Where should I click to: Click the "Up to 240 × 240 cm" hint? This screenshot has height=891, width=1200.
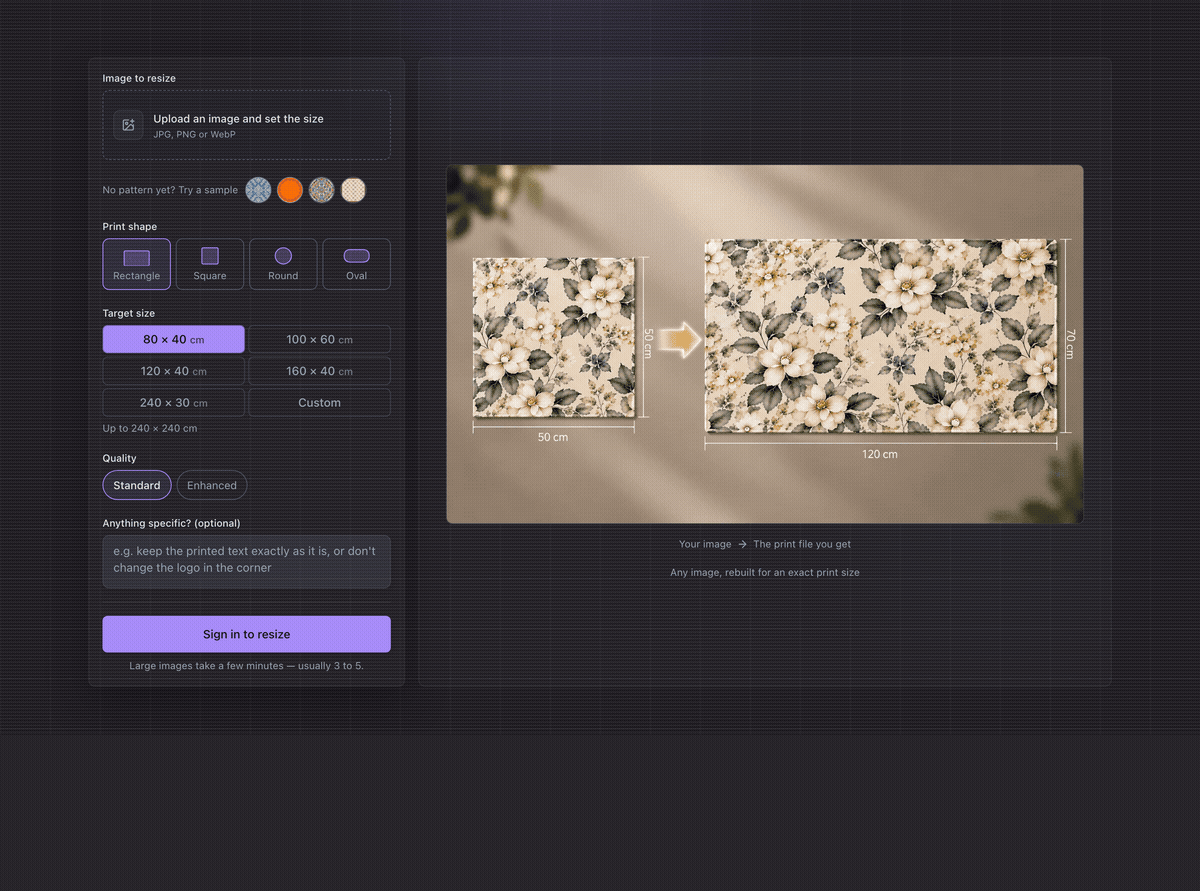(x=150, y=428)
